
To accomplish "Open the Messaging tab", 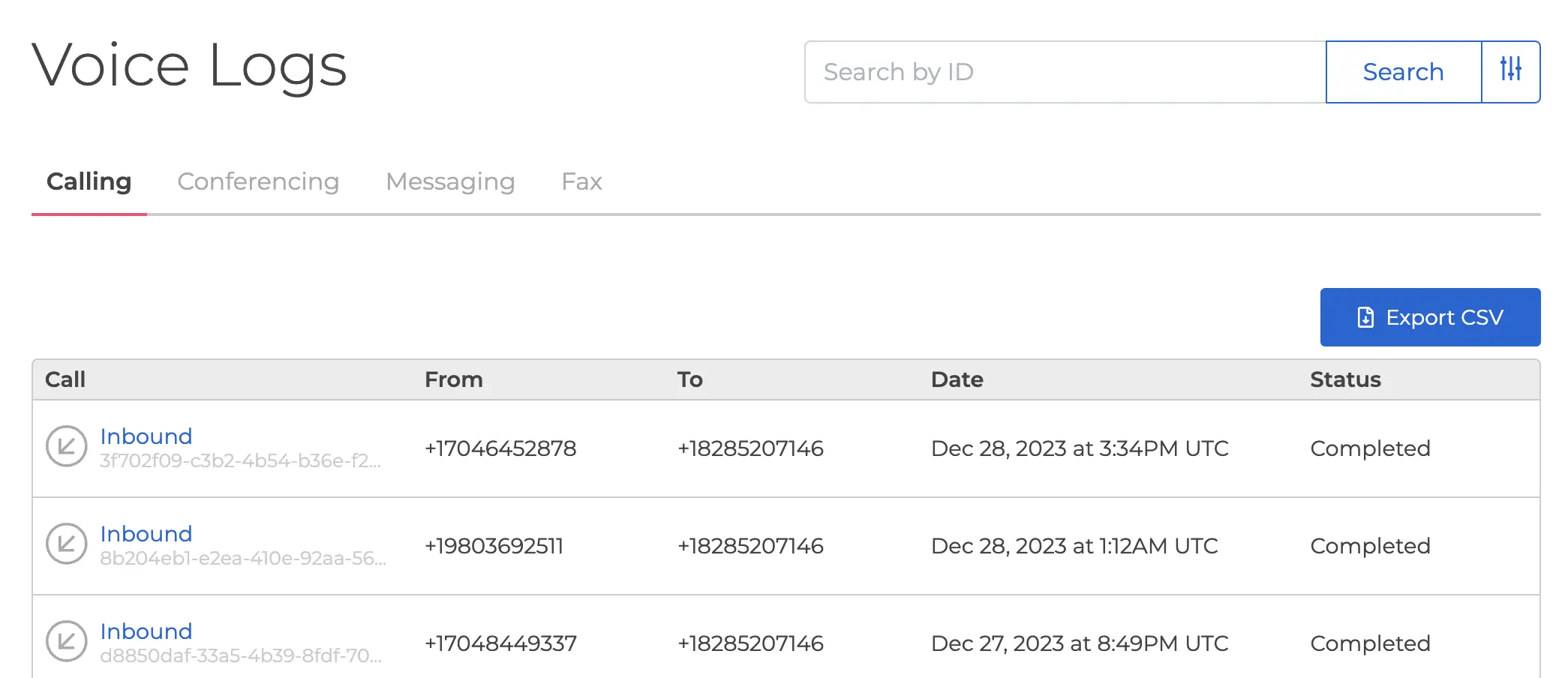I will 450,181.
